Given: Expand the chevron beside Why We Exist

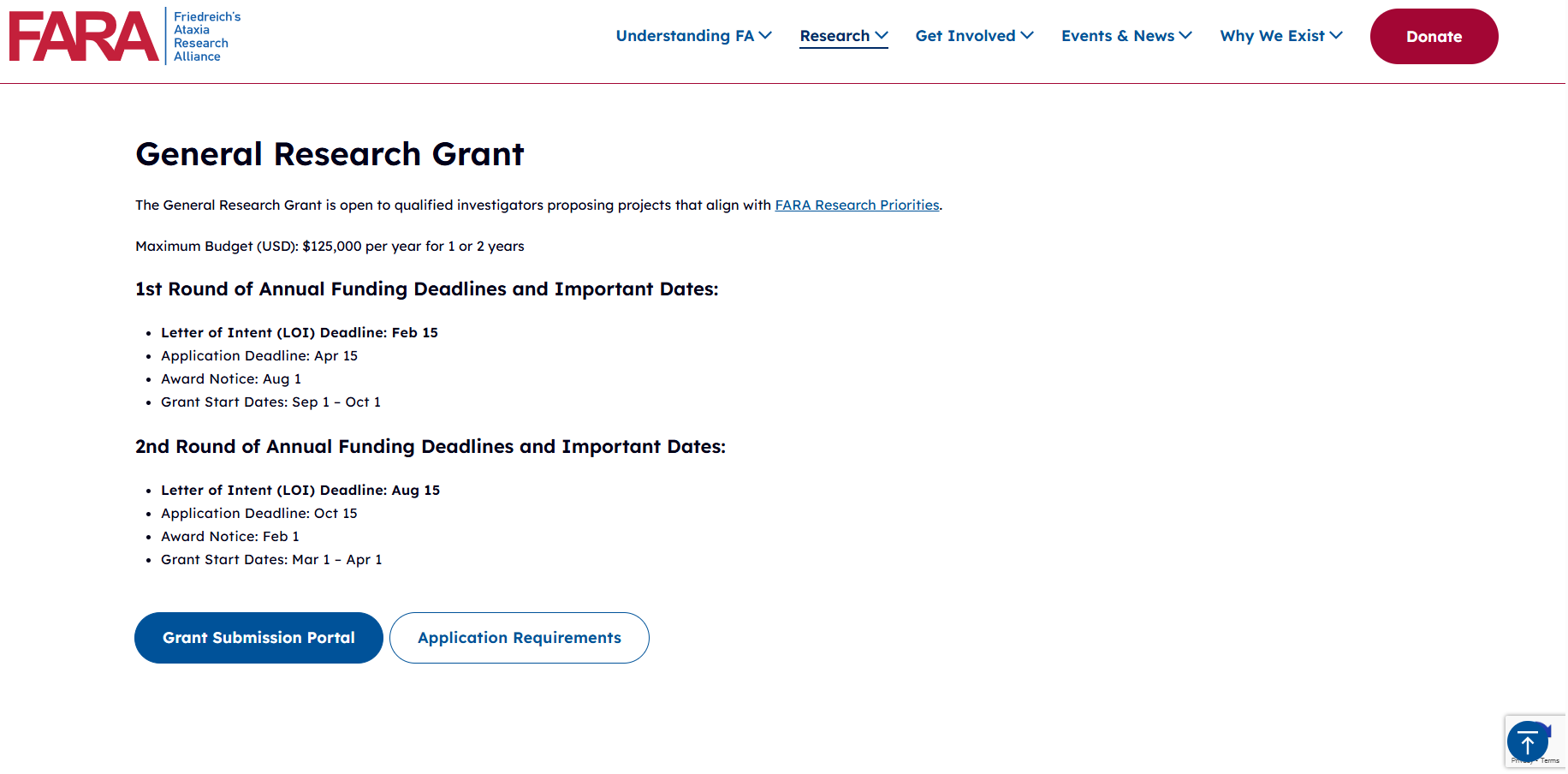Looking at the screenshot, I should pyautogui.click(x=1336, y=35).
